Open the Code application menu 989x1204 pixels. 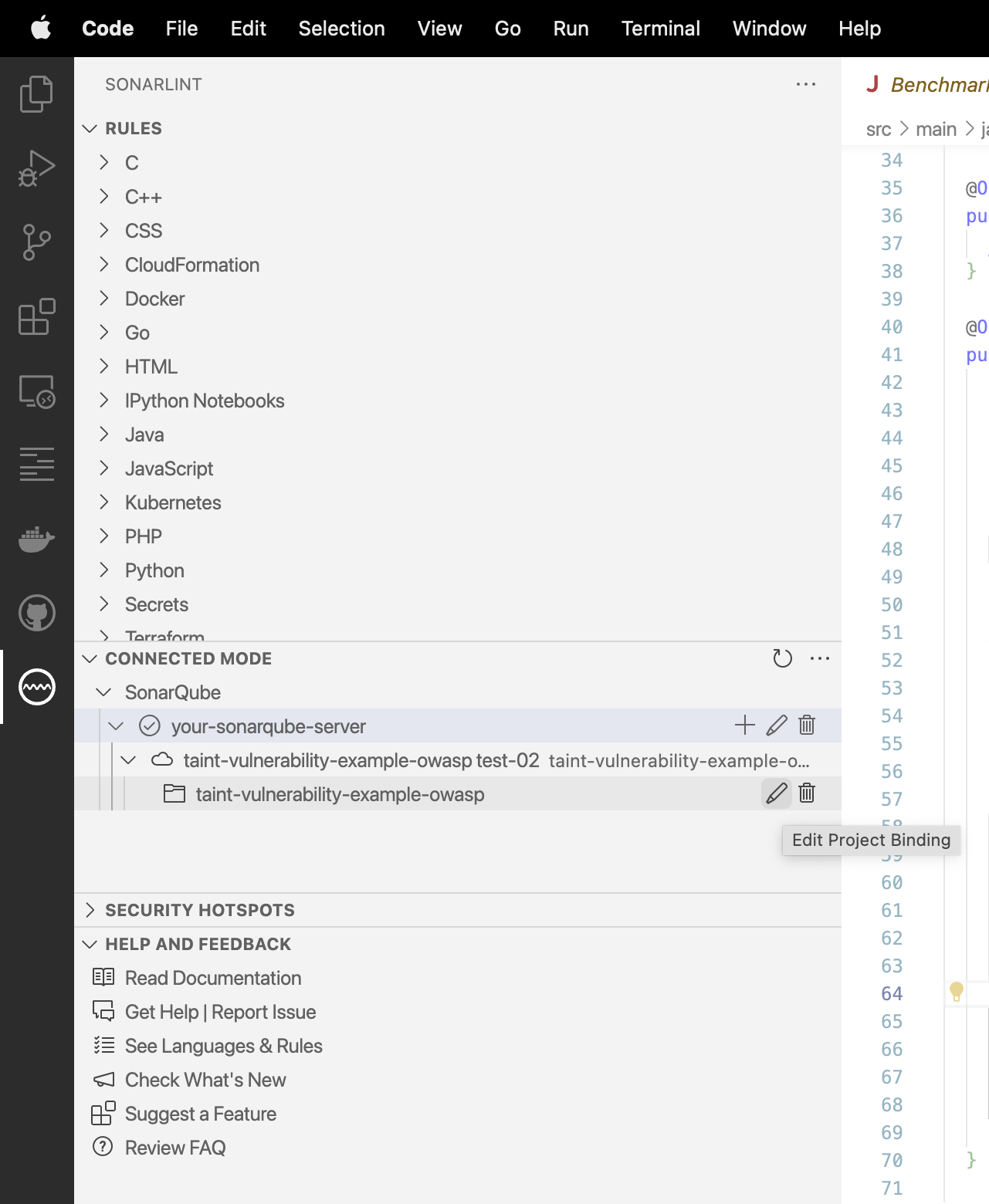pyautogui.click(x=108, y=29)
